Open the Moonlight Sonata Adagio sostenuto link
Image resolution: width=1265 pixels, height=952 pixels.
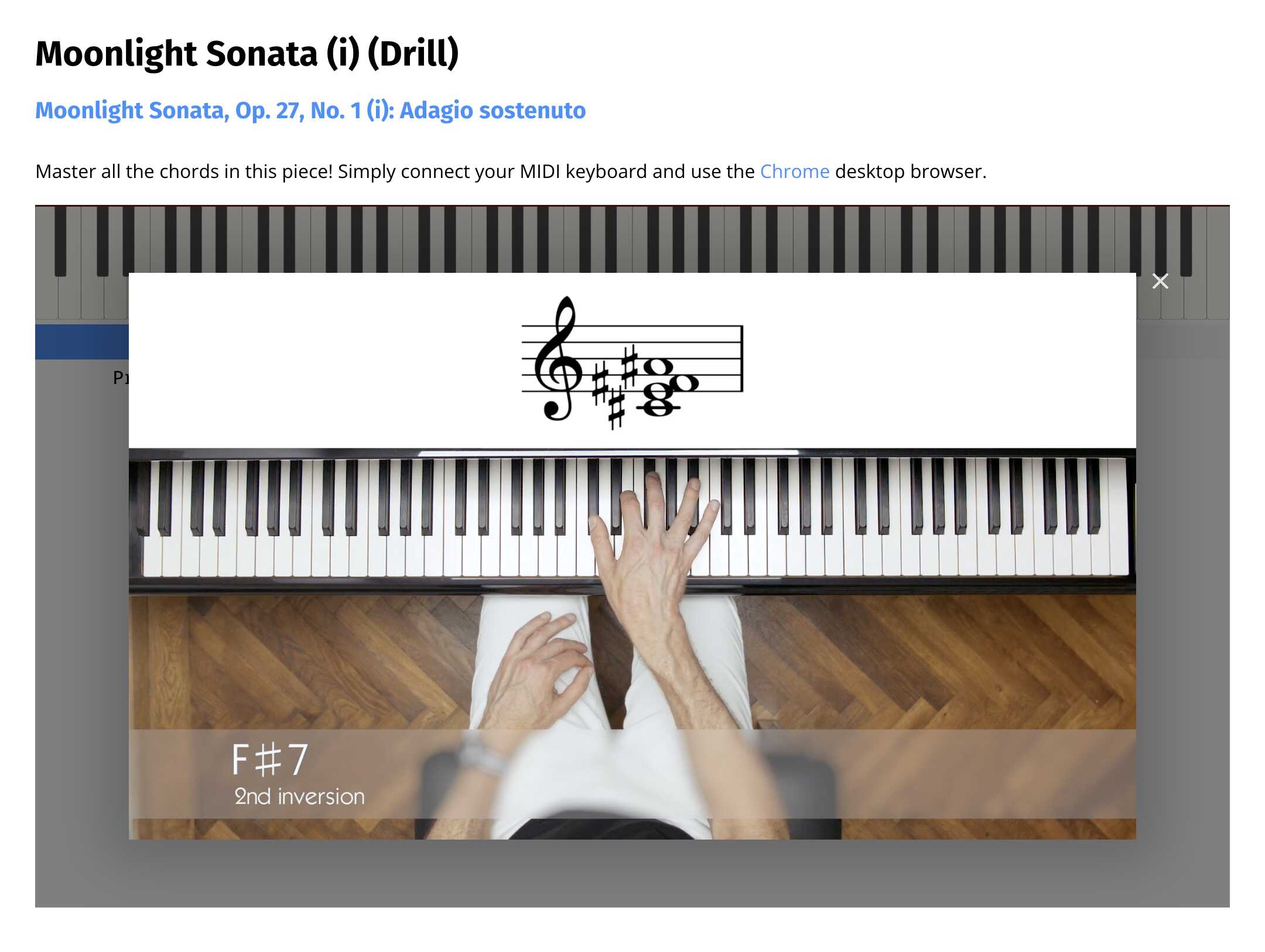tap(310, 110)
